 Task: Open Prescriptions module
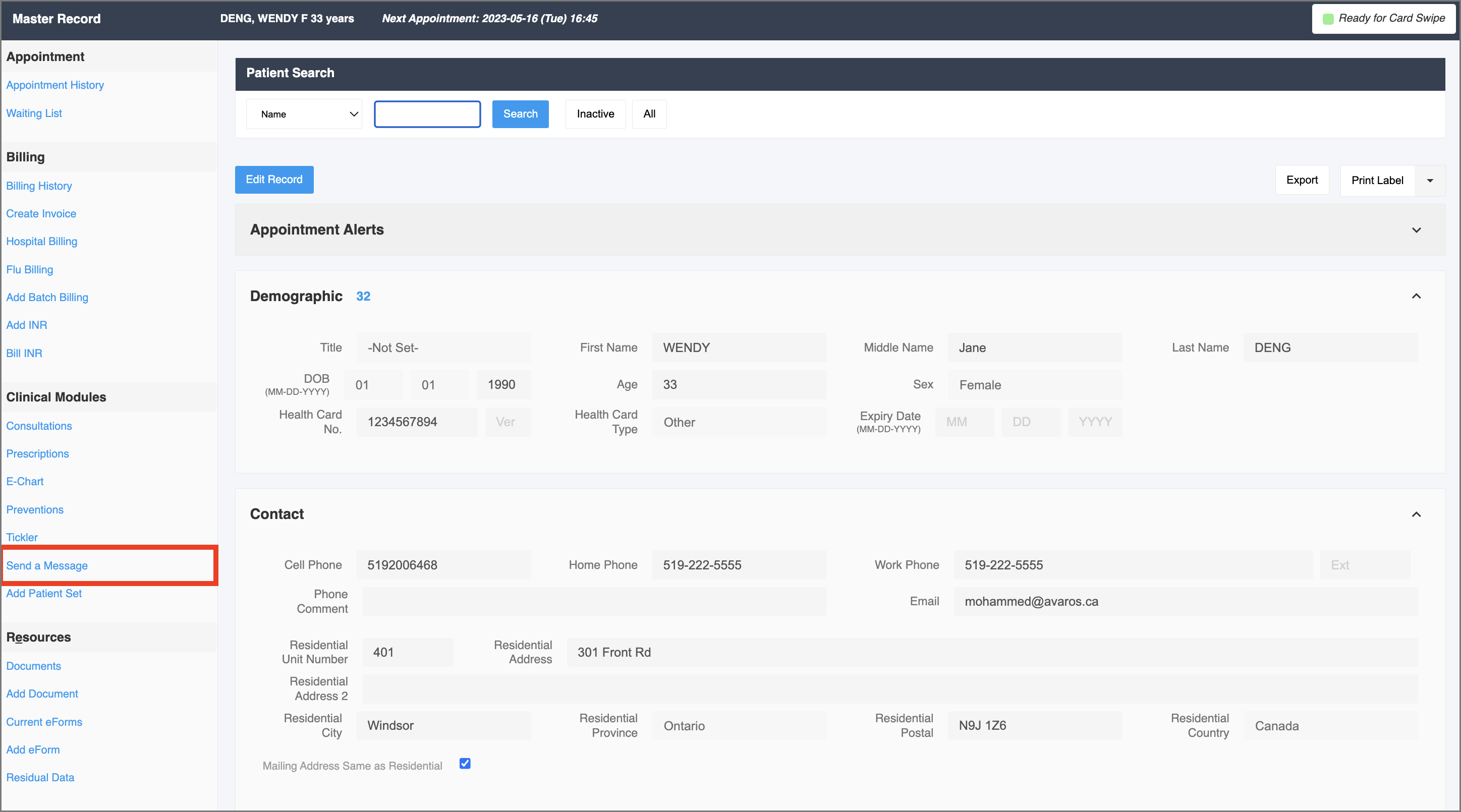[x=37, y=453]
